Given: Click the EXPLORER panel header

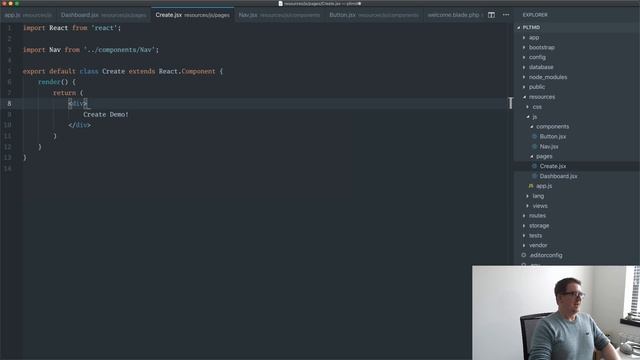Looking at the screenshot, I should coord(535,15).
